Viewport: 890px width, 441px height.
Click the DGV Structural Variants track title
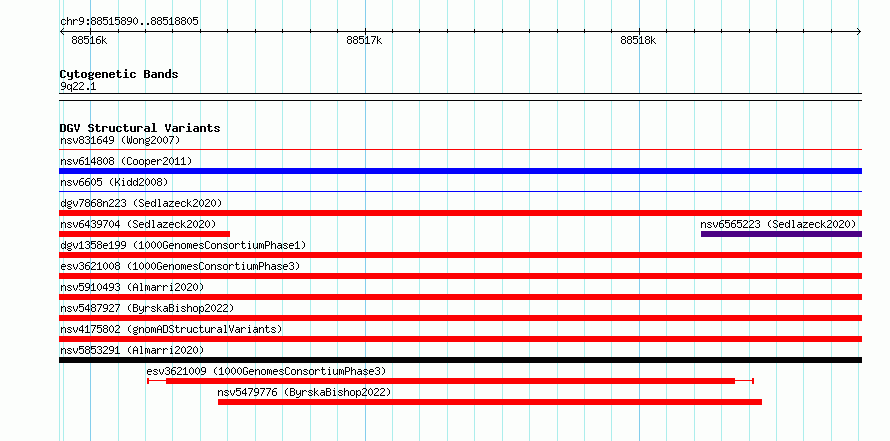pyautogui.click(x=140, y=128)
